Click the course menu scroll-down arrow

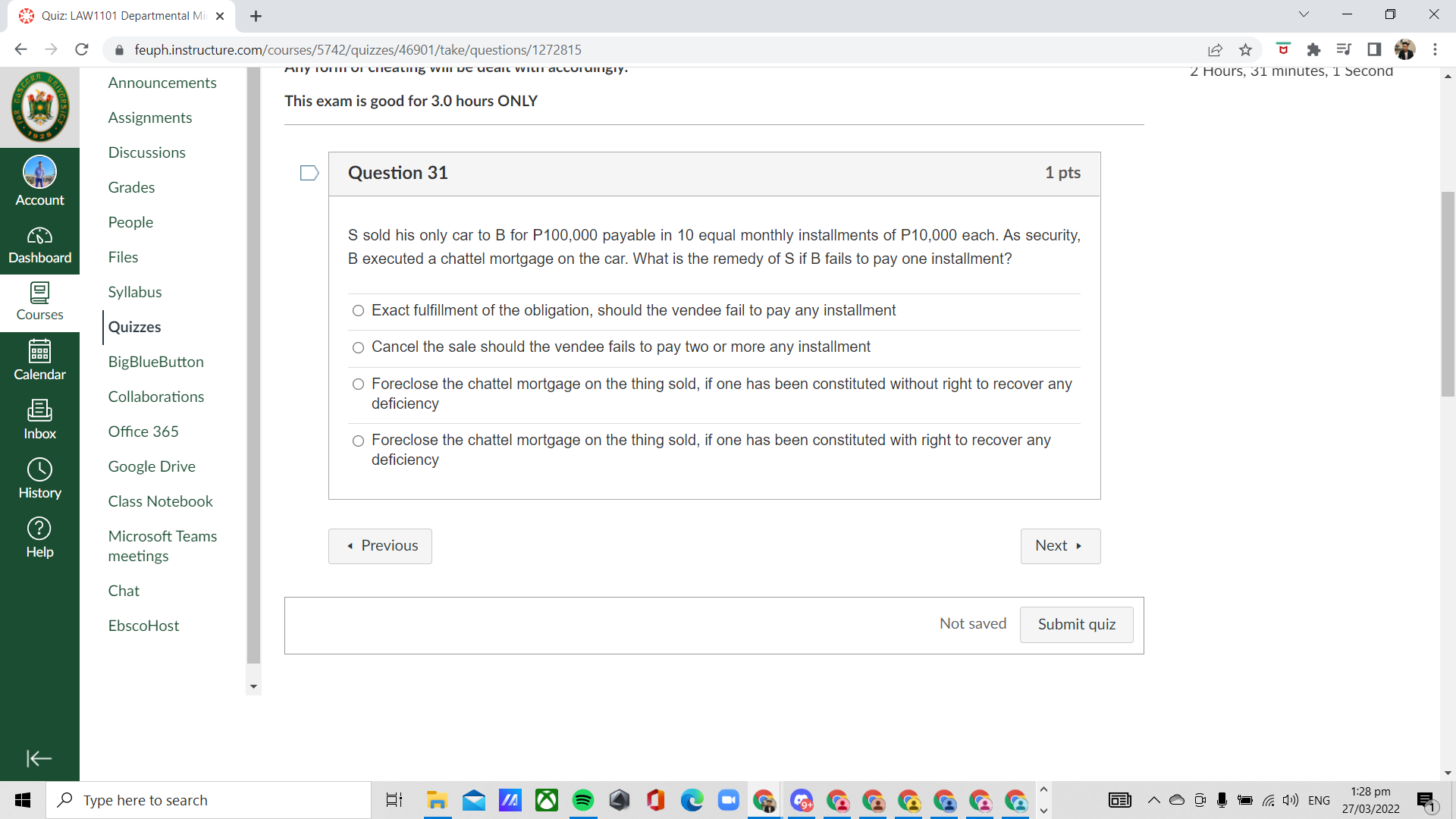253,687
